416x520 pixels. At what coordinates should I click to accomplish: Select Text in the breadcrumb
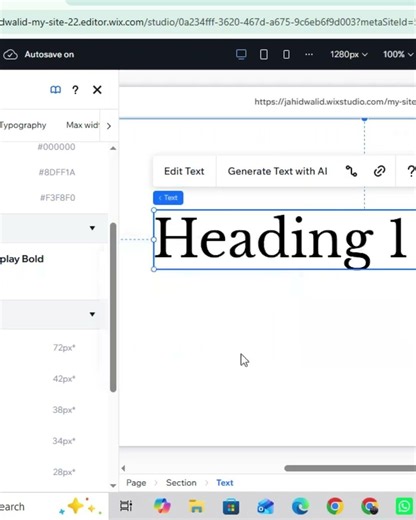coord(225,483)
